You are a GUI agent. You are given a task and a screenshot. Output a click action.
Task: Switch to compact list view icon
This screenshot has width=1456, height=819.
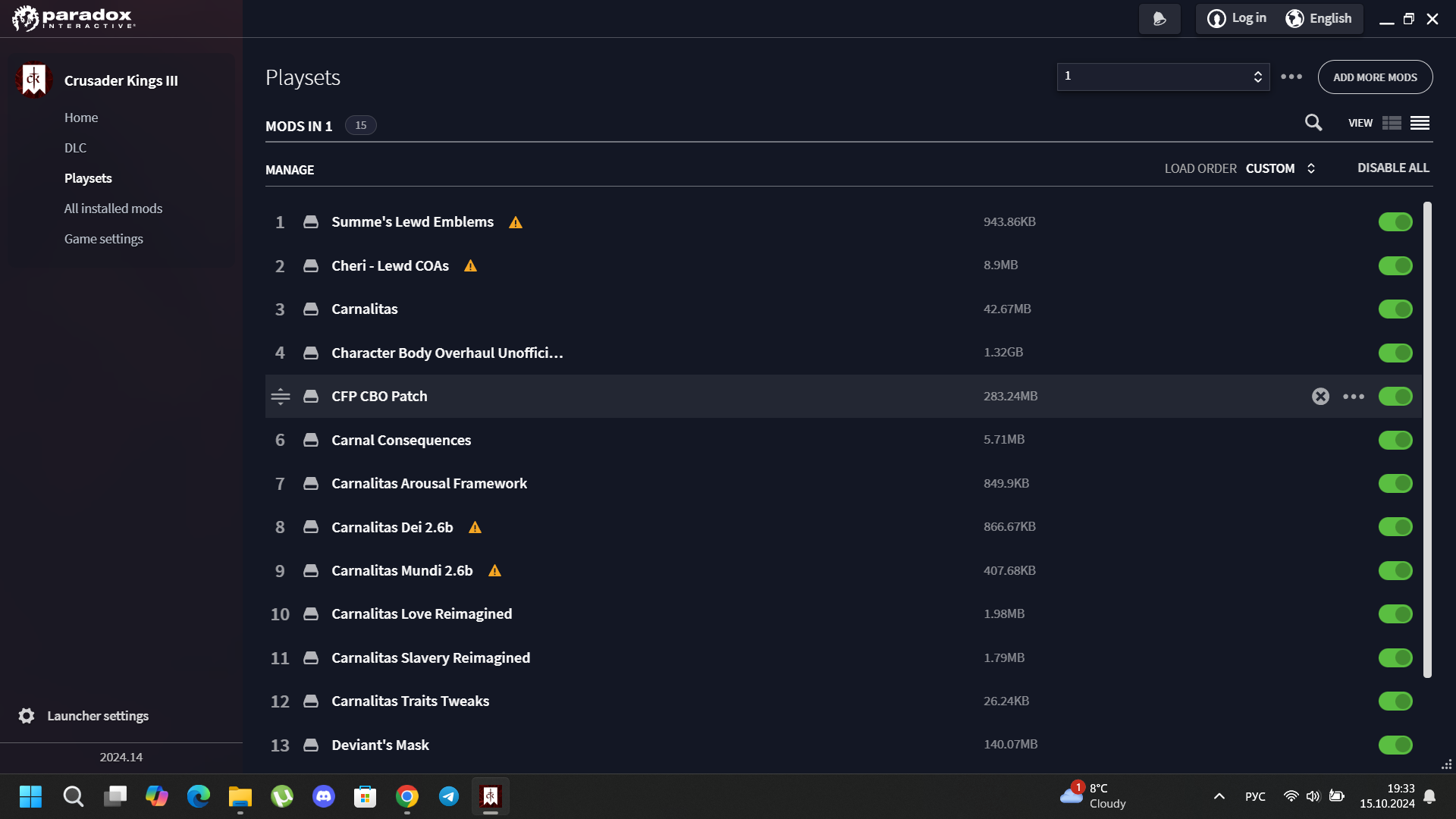pyautogui.click(x=1420, y=123)
